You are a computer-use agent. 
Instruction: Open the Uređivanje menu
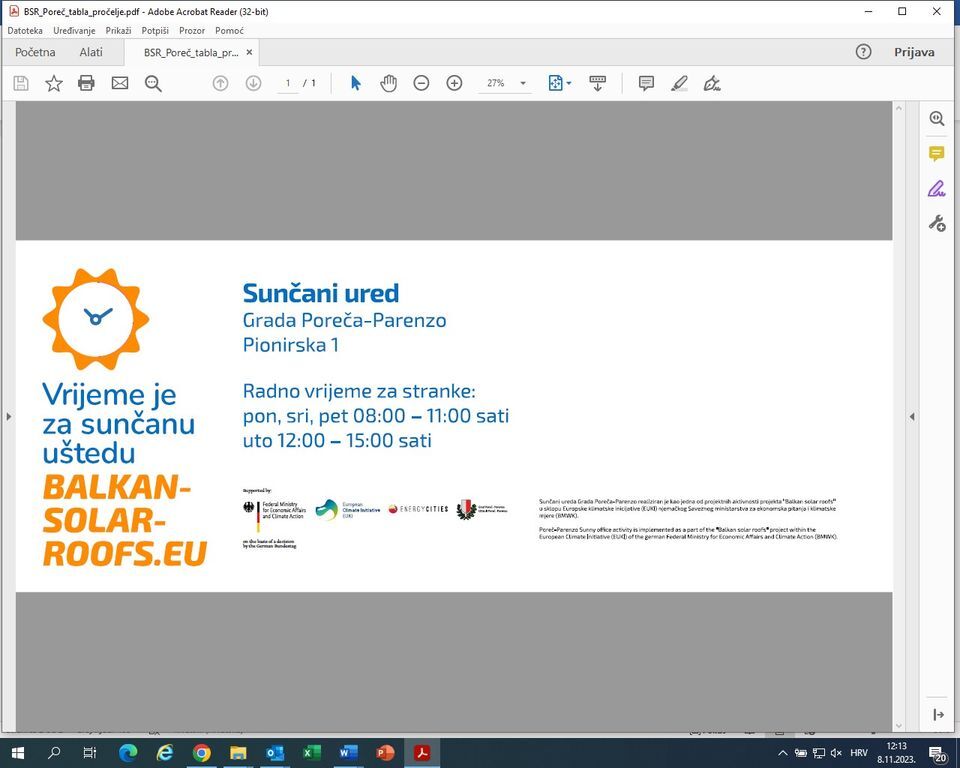pos(74,31)
